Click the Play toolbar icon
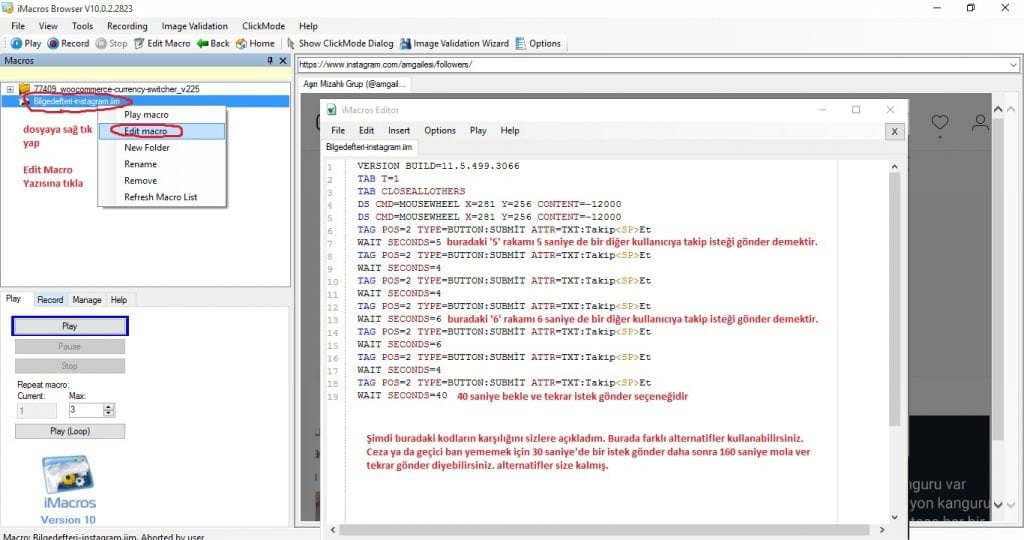The image size is (1024, 540). pos(16,44)
